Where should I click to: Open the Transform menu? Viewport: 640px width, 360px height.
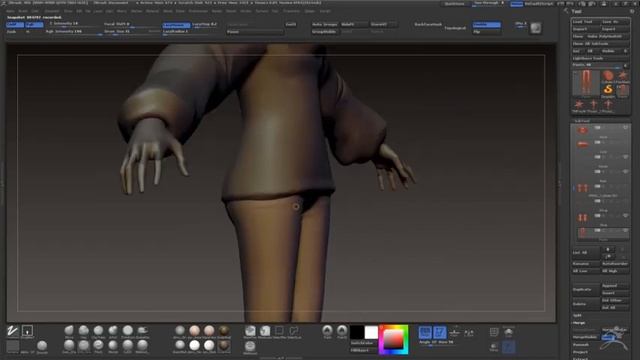292,11
